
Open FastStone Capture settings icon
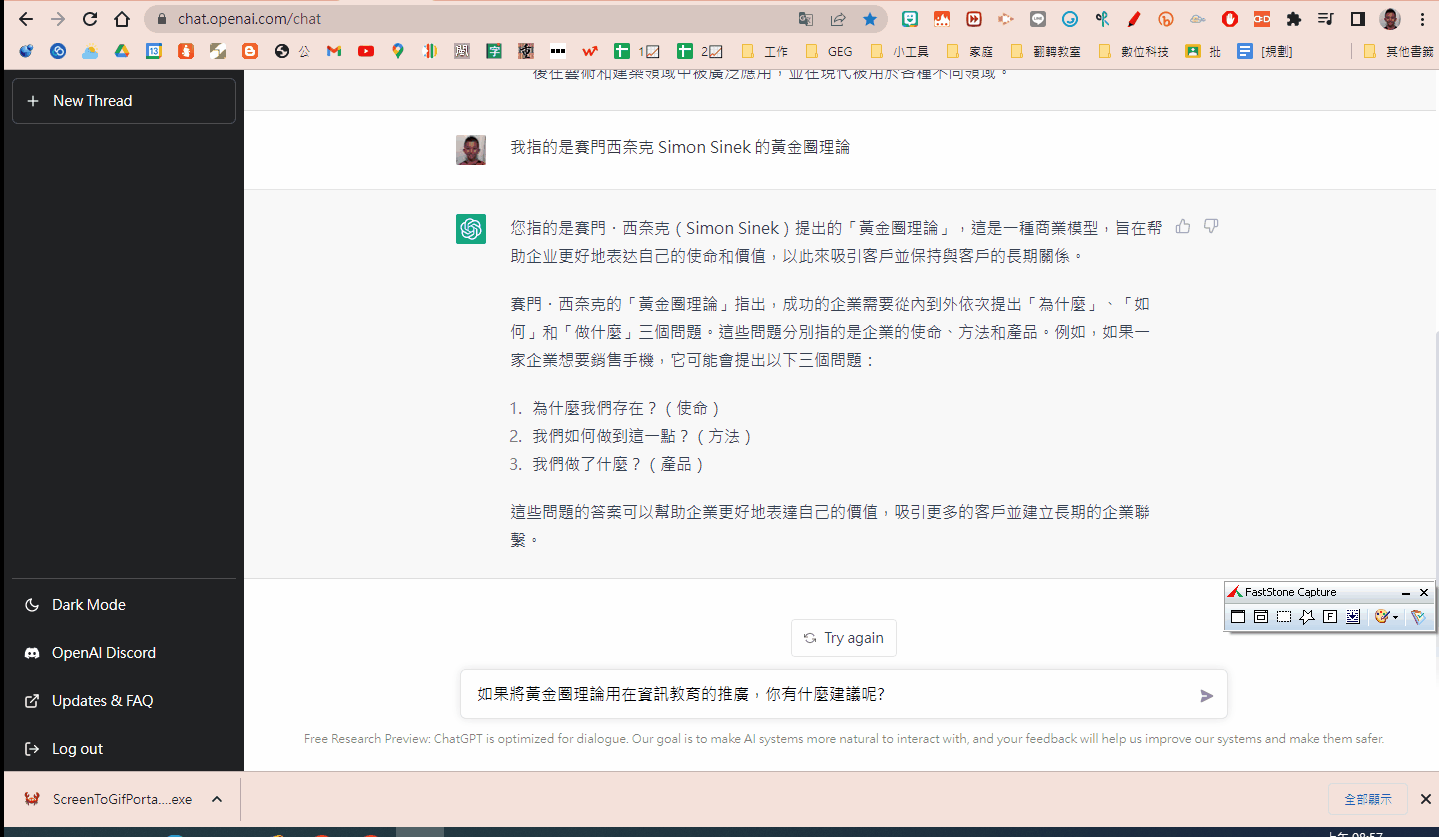tap(1417, 617)
